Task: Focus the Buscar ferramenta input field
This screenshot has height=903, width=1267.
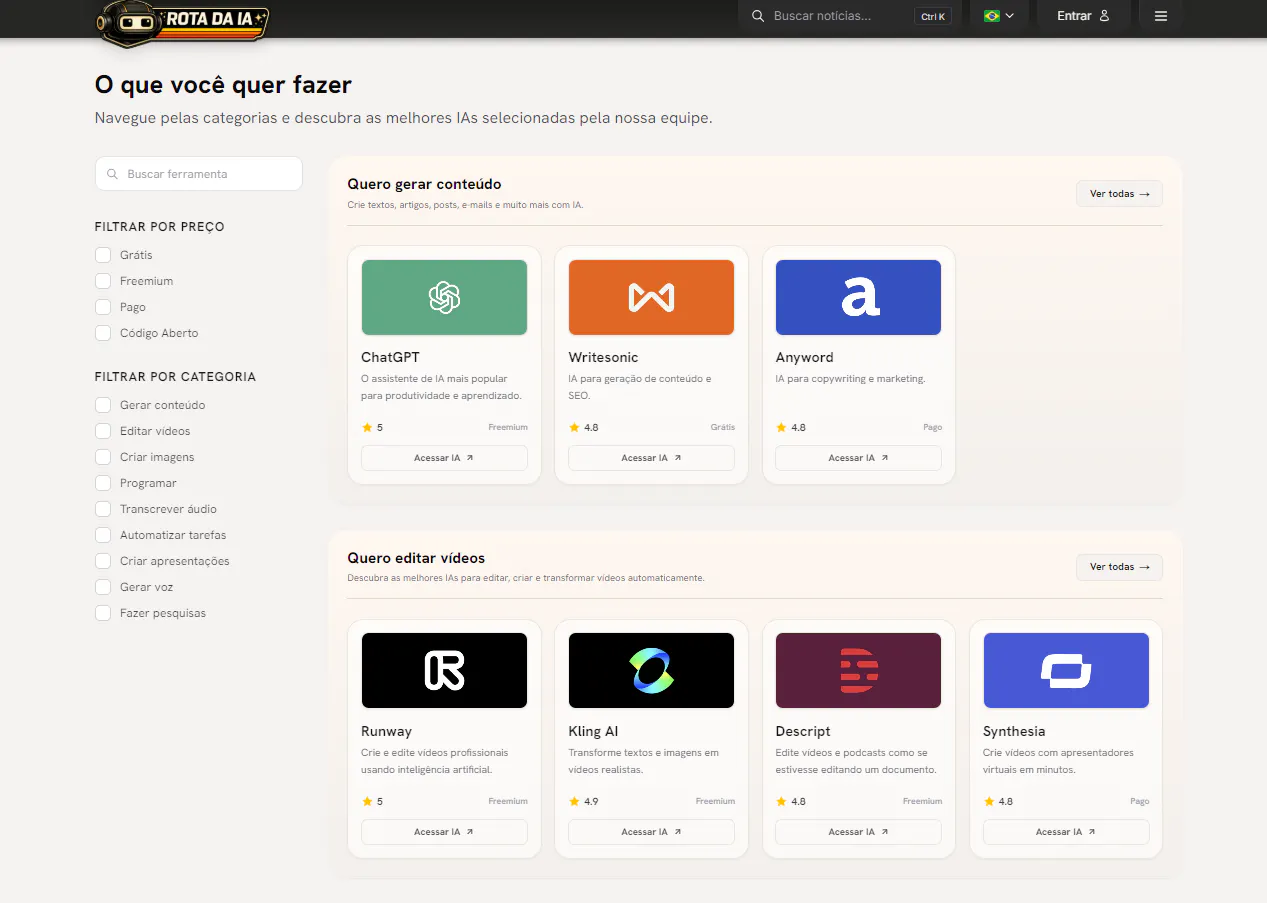Action: (199, 174)
